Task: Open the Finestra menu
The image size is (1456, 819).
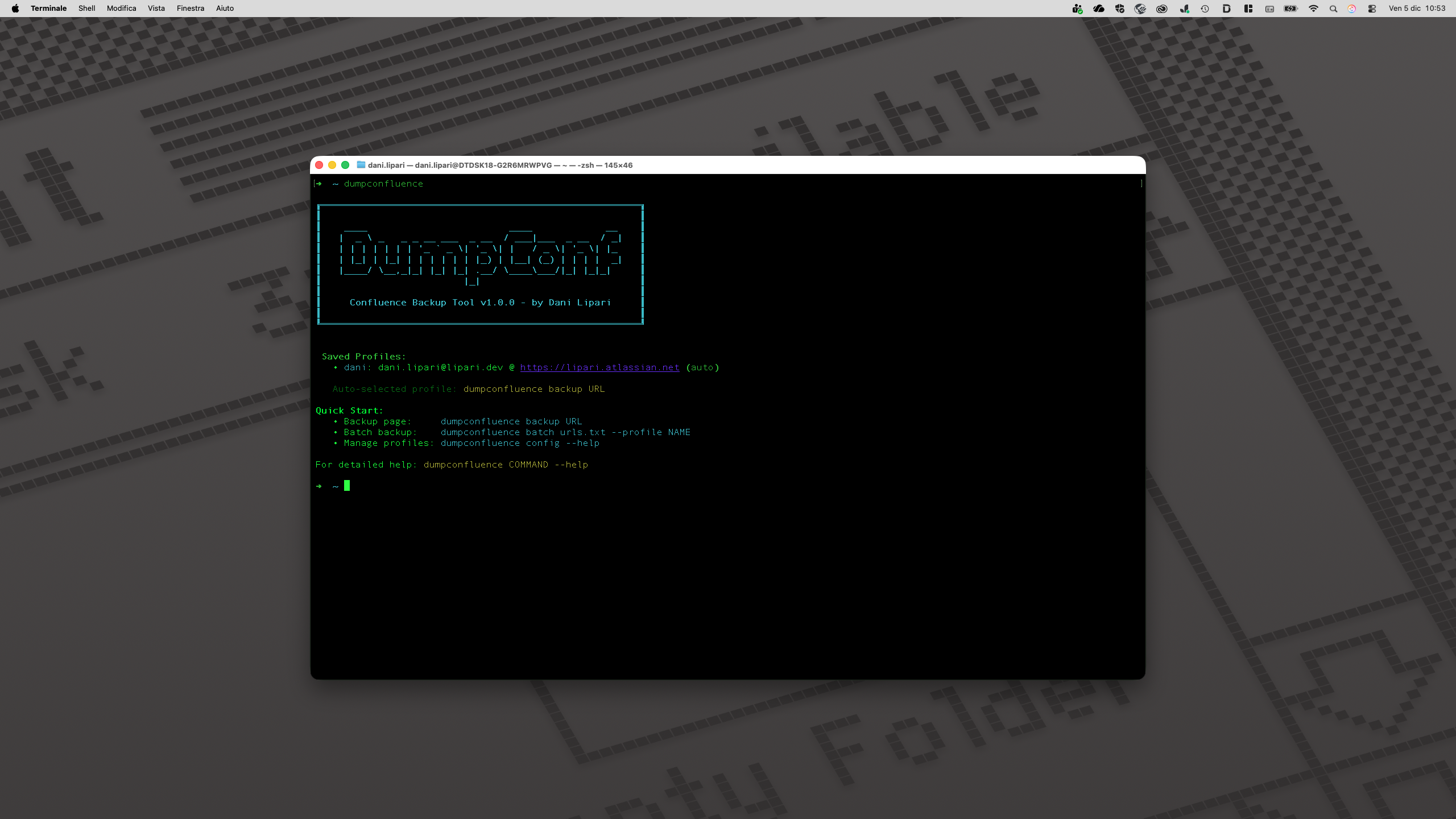Action: point(190,9)
